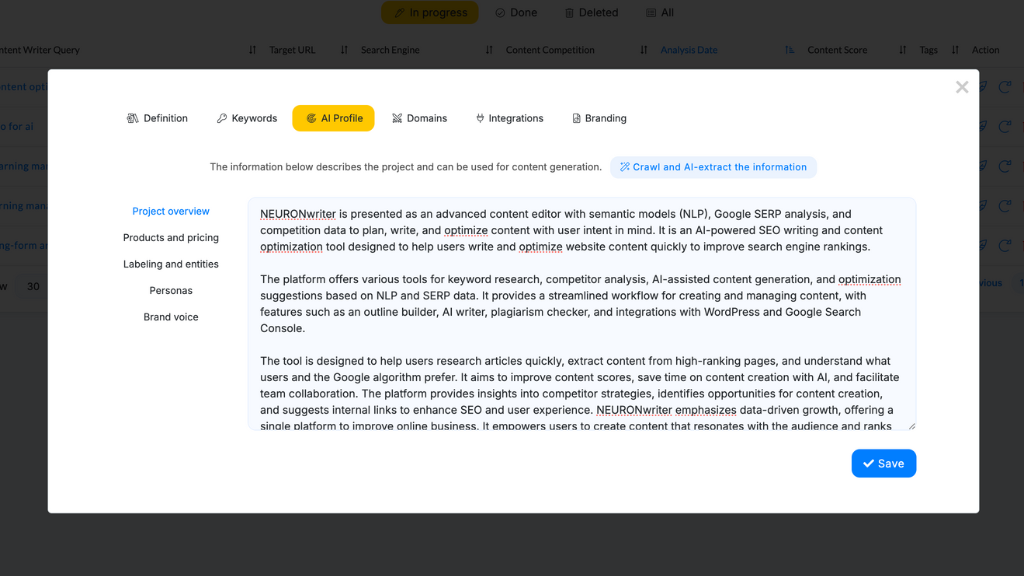Viewport: 1024px width, 576px height.
Task: Click the refresh analysis icon on the second row
Action: click(1005, 126)
